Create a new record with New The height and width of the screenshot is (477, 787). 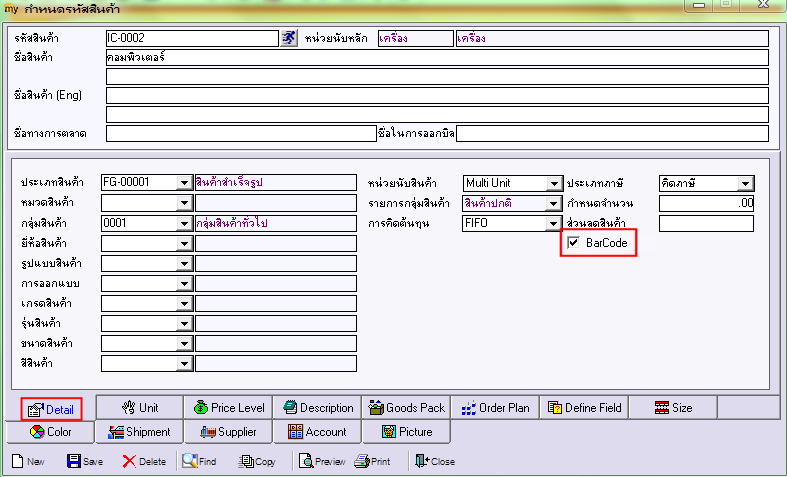(28, 462)
